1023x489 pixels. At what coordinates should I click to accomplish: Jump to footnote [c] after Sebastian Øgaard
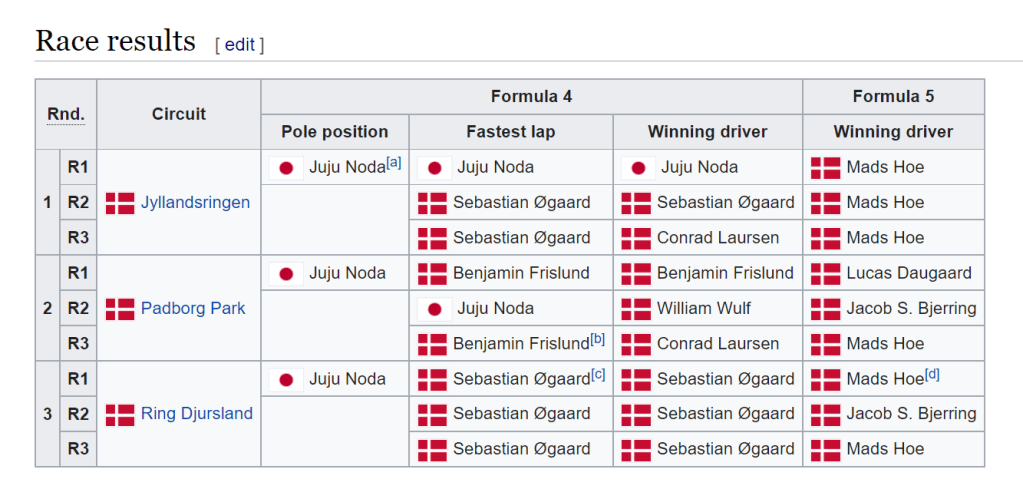[598, 374]
